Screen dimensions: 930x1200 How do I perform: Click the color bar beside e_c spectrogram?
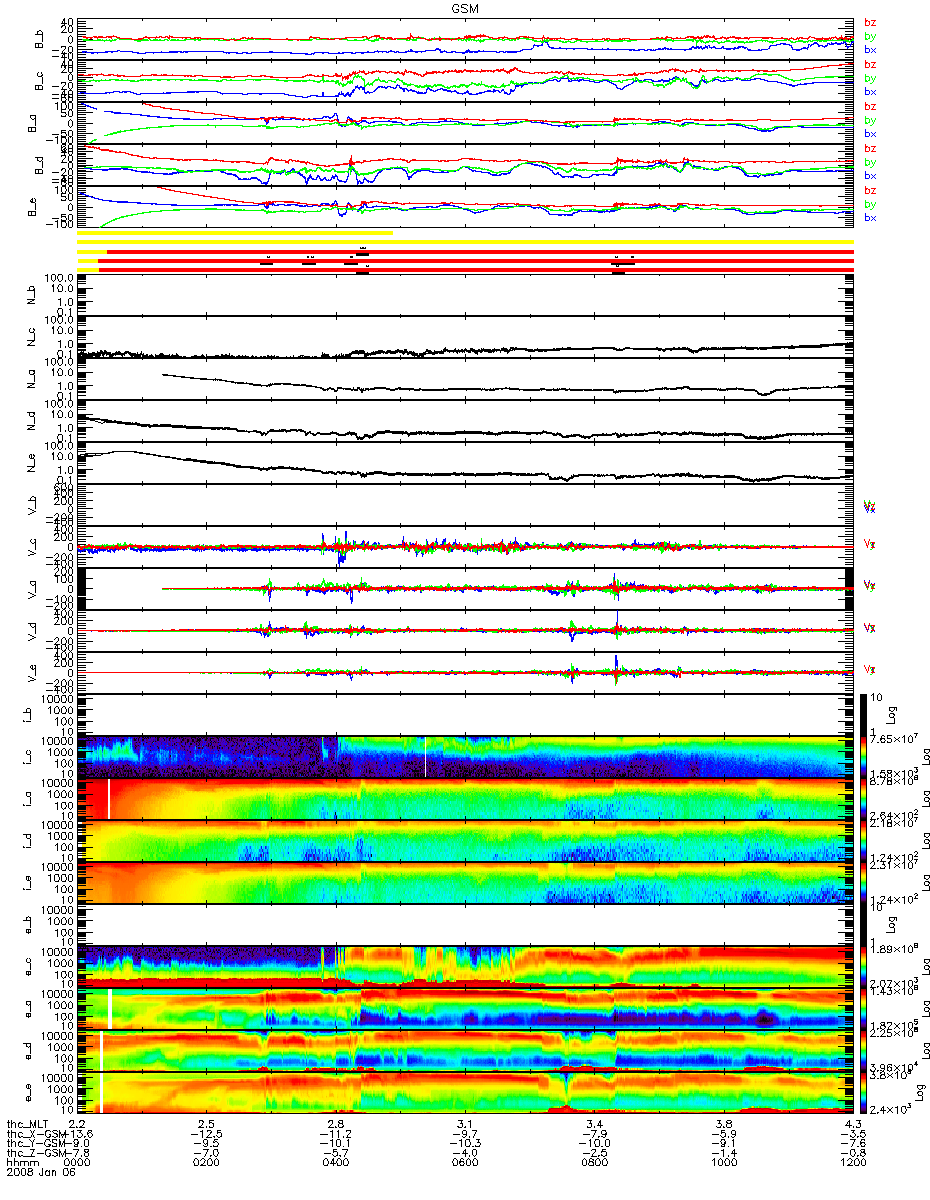(865, 967)
